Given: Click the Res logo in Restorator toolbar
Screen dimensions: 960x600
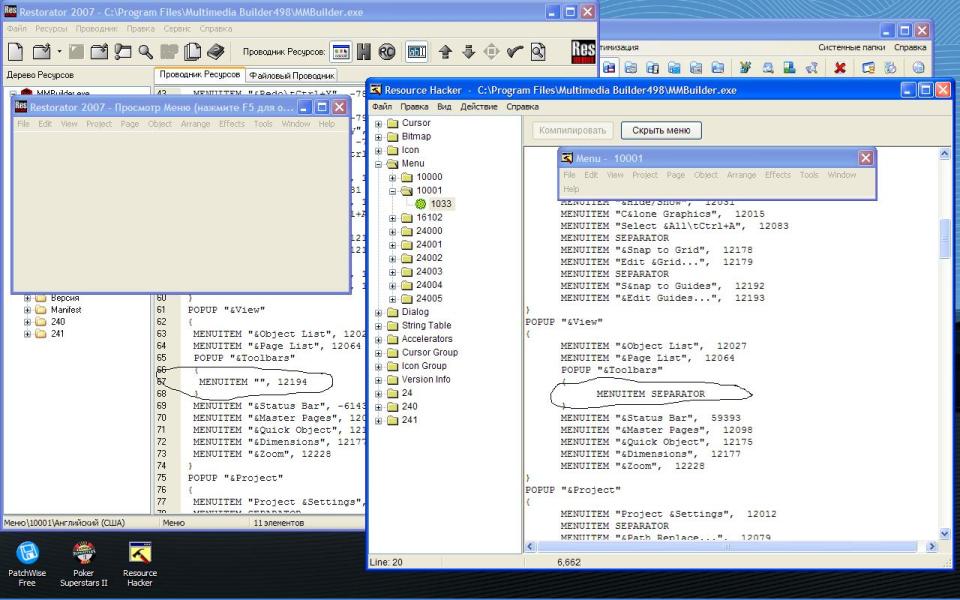Looking at the screenshot, I should (583, 52).
